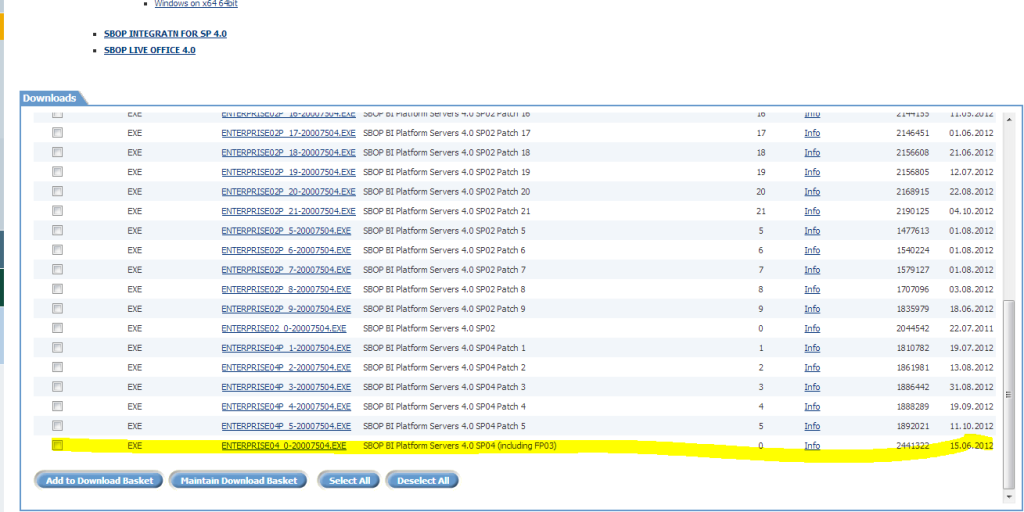Click the Deselect All button
Image resolution: width=1024 pixels, height=512 pixels.
click(x=423, y=481)
